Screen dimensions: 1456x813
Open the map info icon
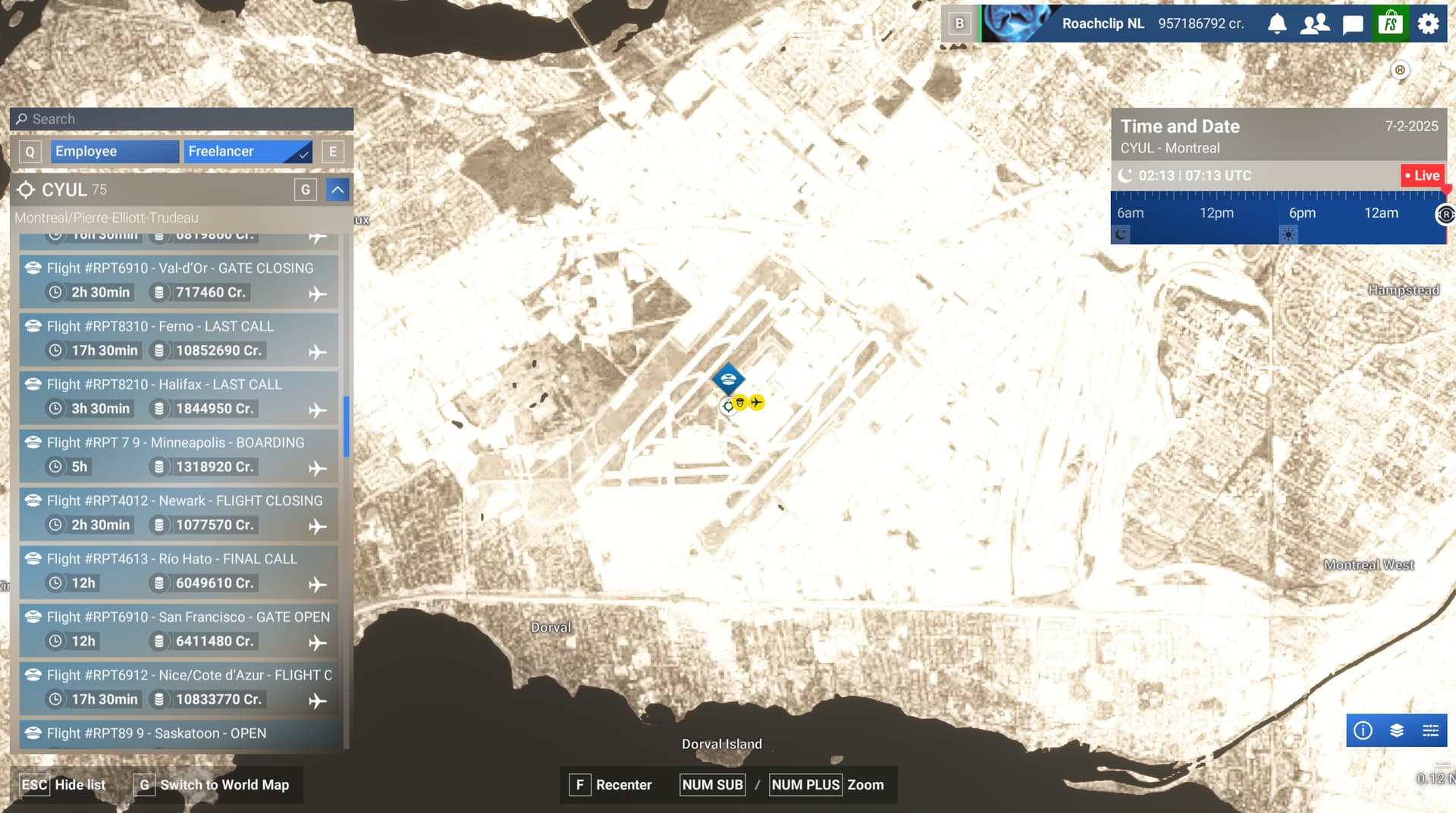(1363, 730)
